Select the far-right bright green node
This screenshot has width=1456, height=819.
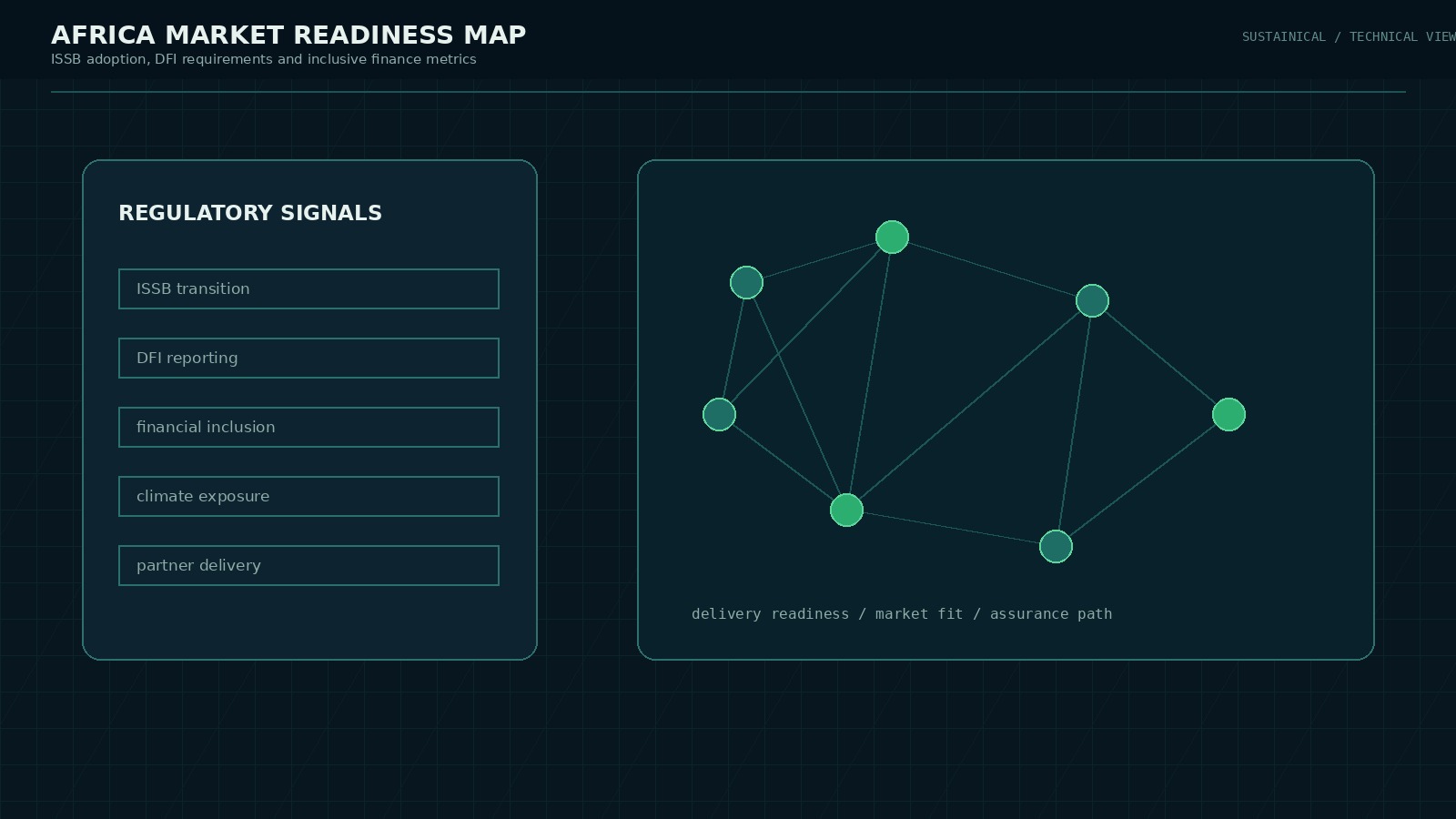(1228, 414)
